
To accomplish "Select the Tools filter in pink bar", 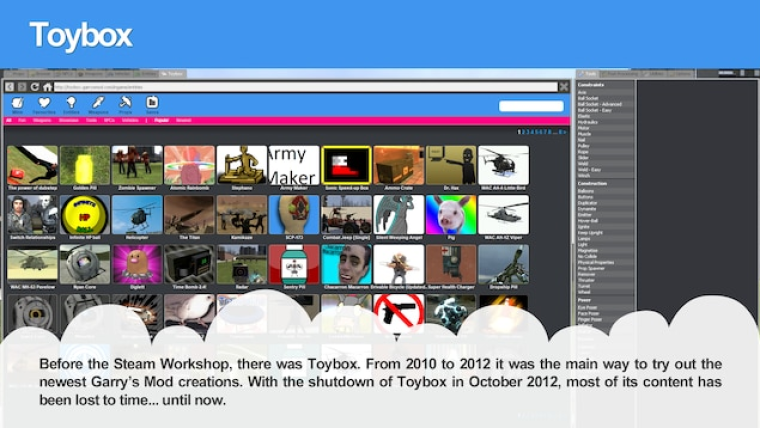I will click(x=91, y=120).
